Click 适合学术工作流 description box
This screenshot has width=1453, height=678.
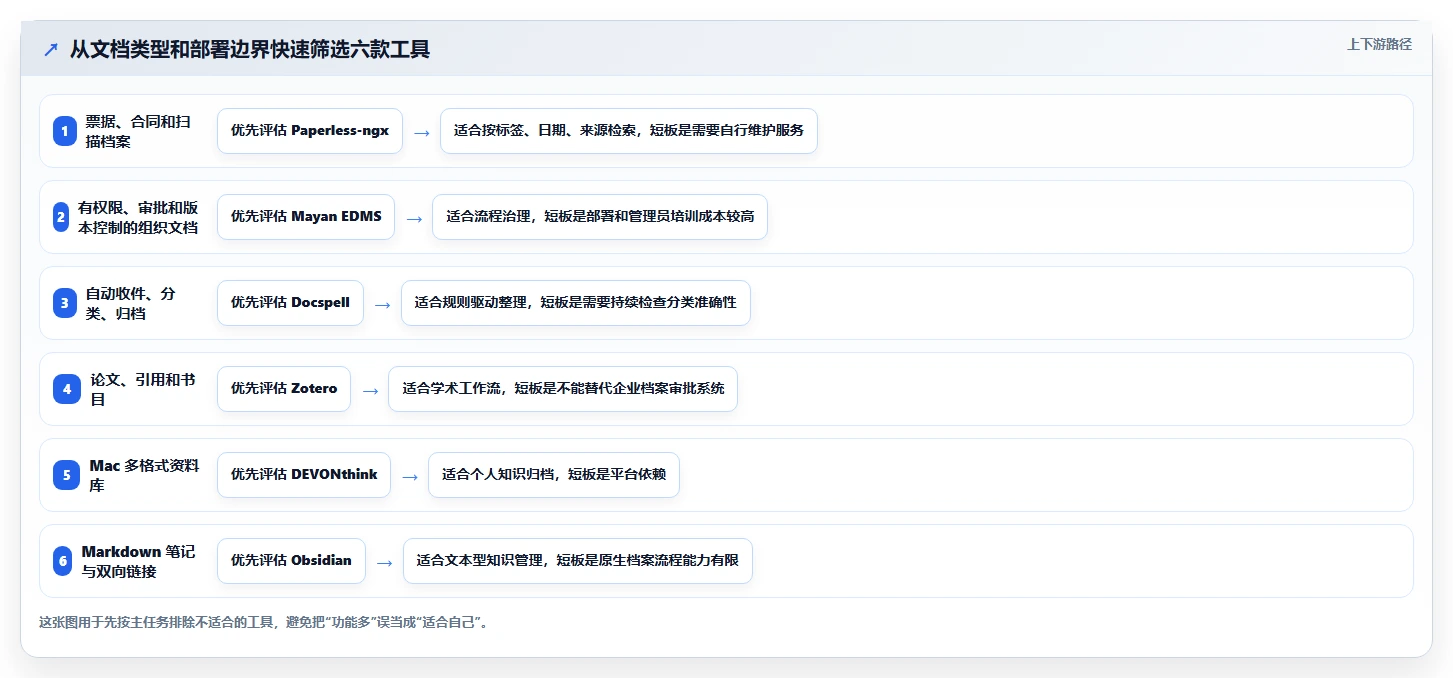pos(563,389)
